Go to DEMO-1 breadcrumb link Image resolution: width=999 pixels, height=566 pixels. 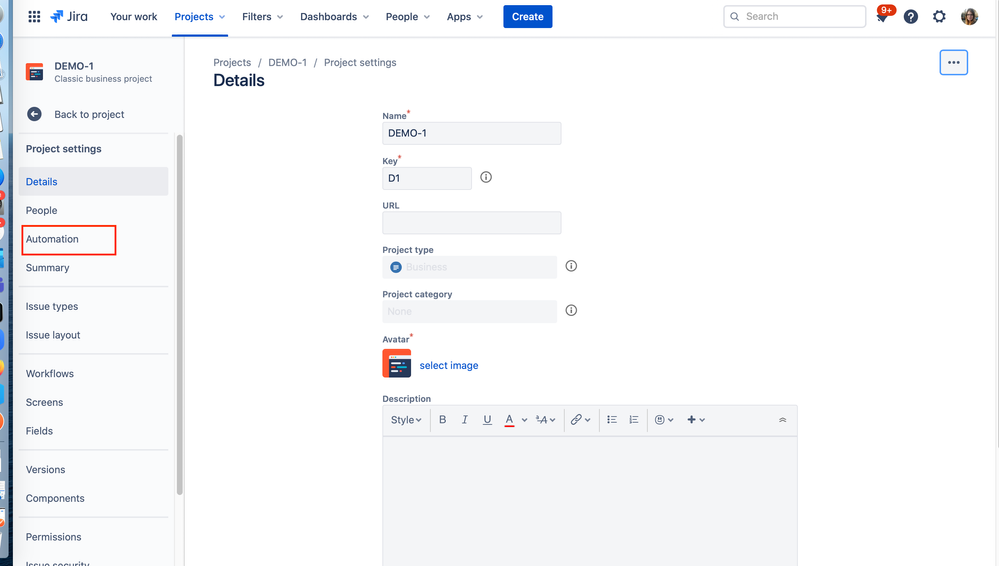[287, 62]
